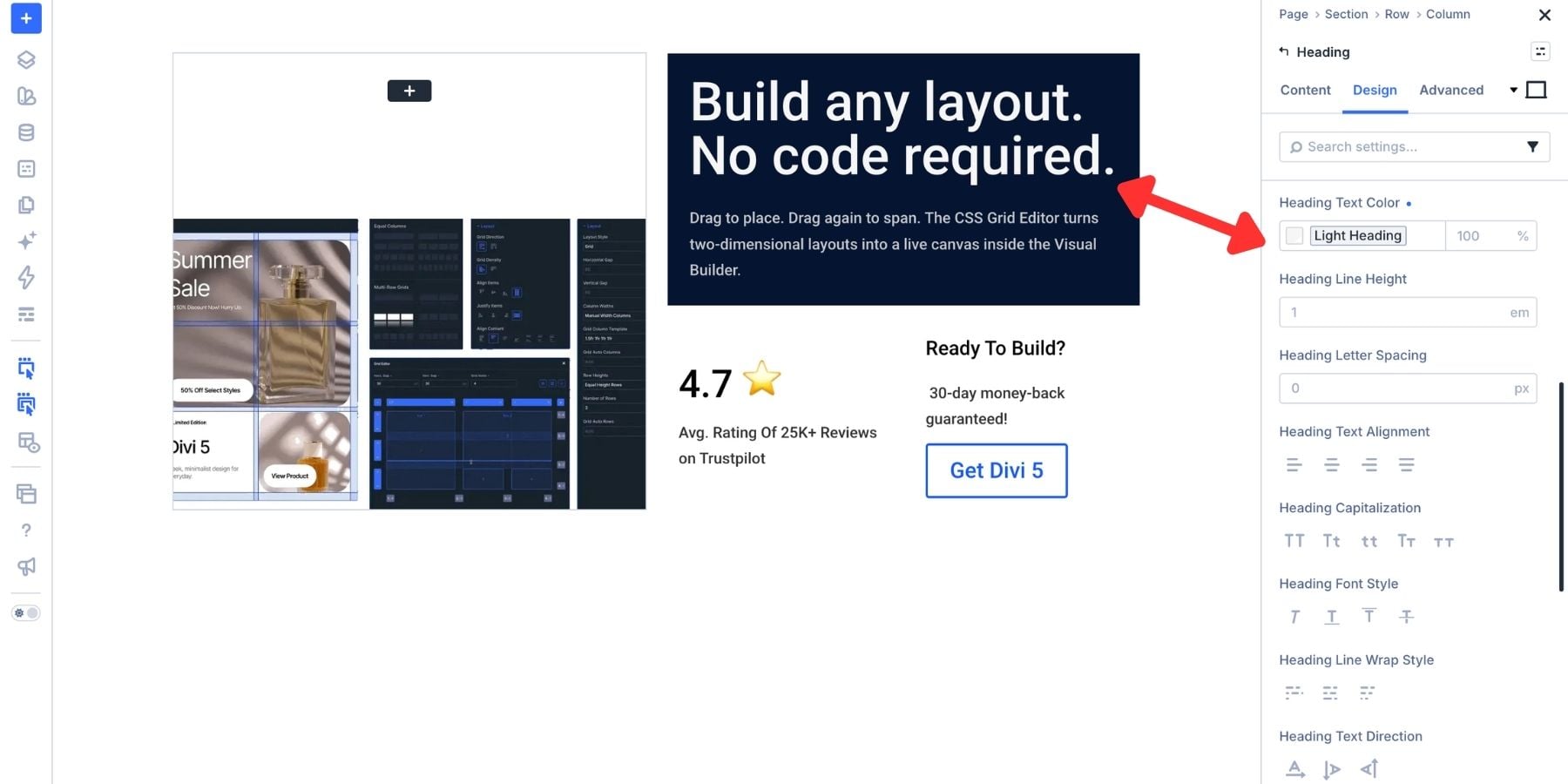The width and height of the screenshot is (1568, 784).
Task: Click the Light Heading color variable tag
Action: tap(1357, 235)
